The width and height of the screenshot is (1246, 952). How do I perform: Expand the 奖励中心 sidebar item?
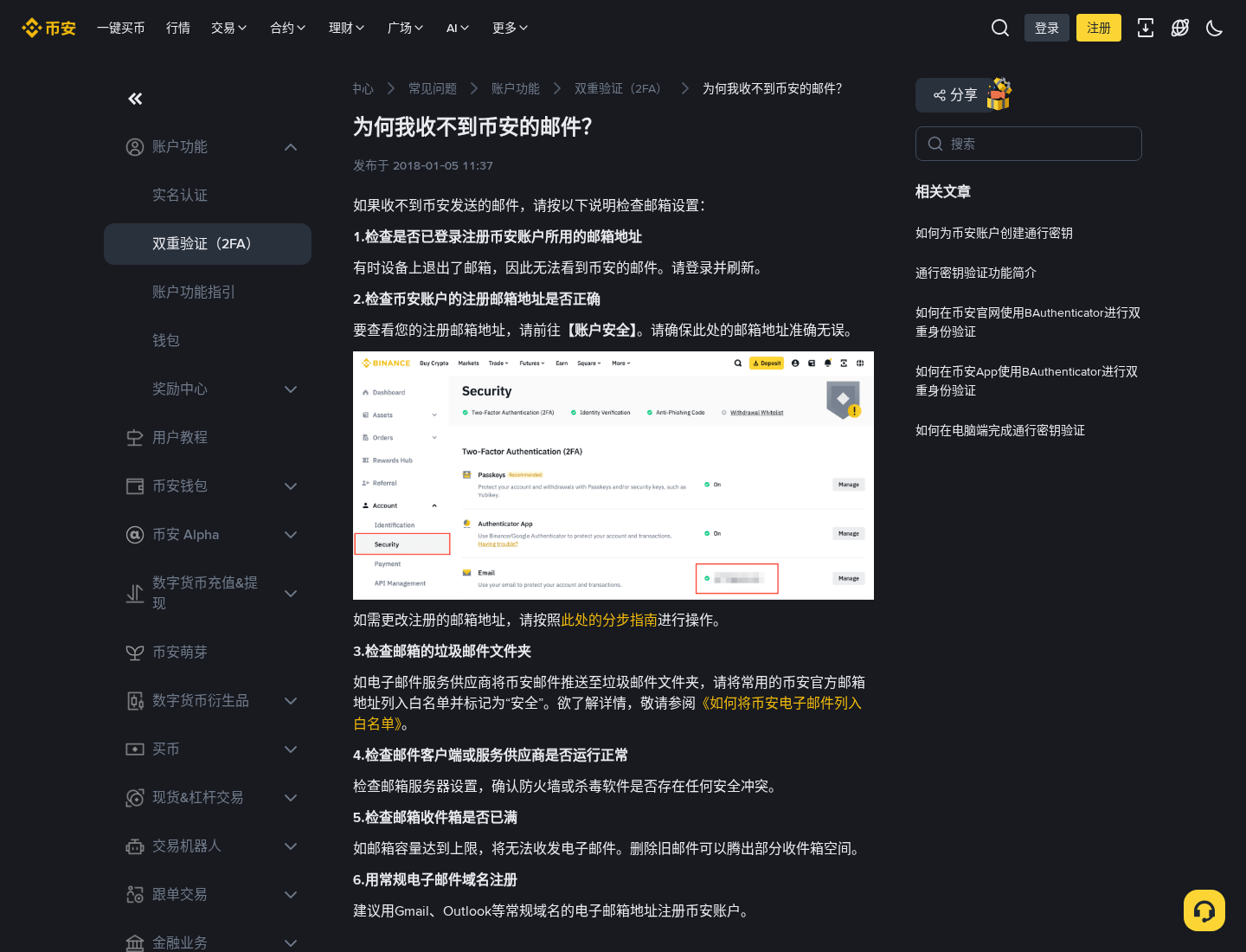click(x=208, y=389)
